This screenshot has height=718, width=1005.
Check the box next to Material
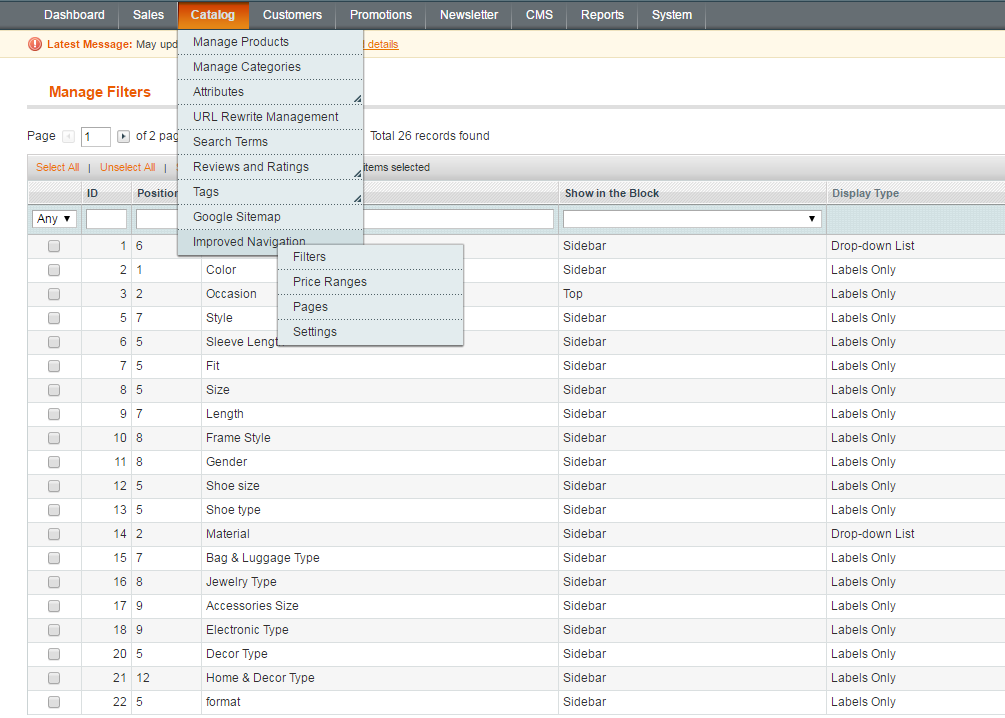54,534
